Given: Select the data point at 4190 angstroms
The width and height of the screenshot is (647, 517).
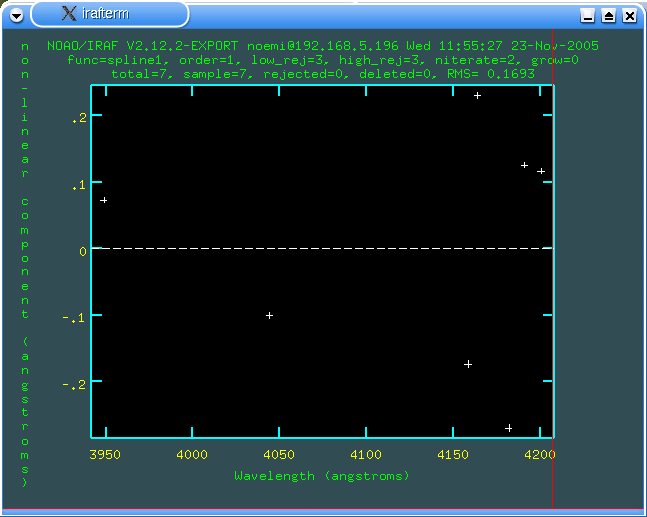Looking at the screenshot, I should point(524,165).
